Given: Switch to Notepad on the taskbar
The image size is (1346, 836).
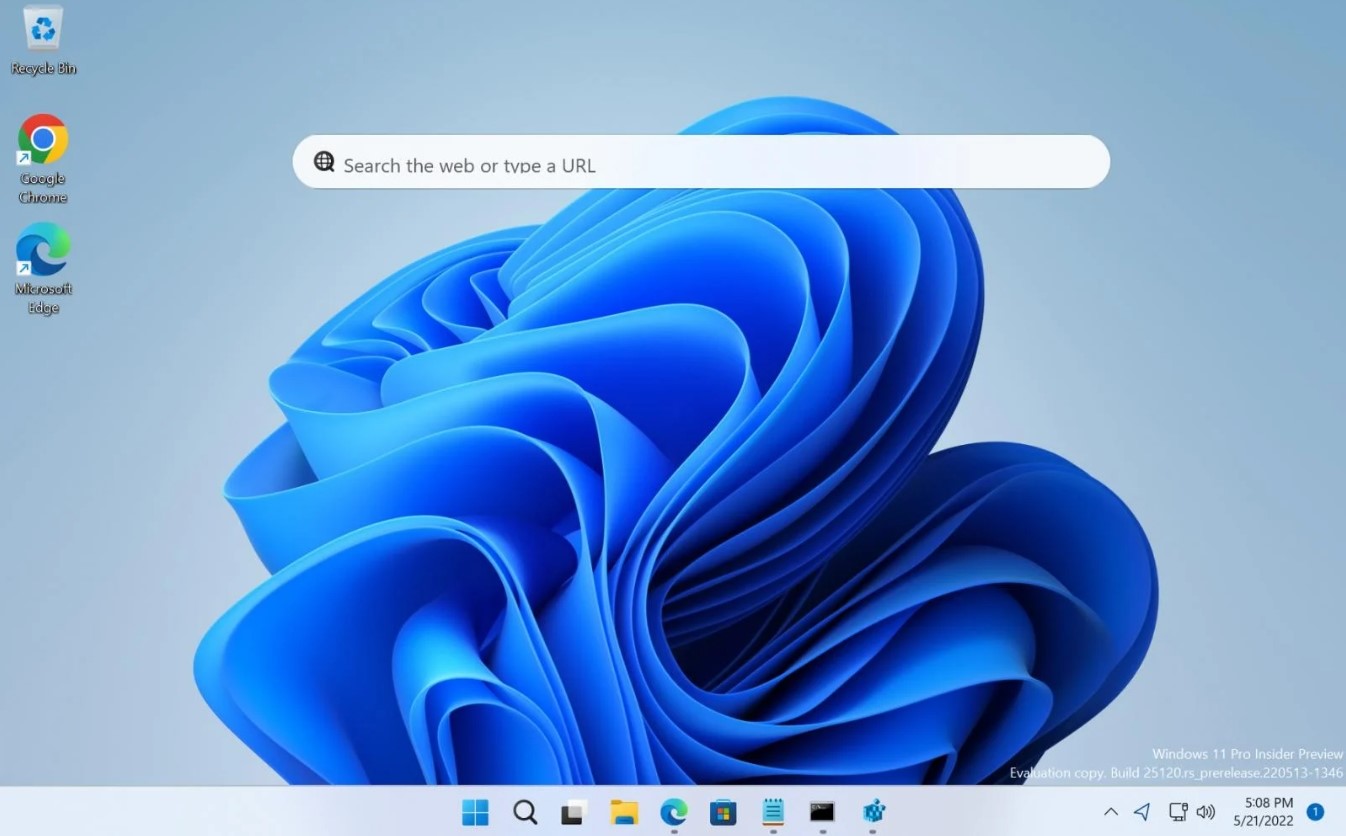Looking at the screenshot, I should (x=773, y=812).
